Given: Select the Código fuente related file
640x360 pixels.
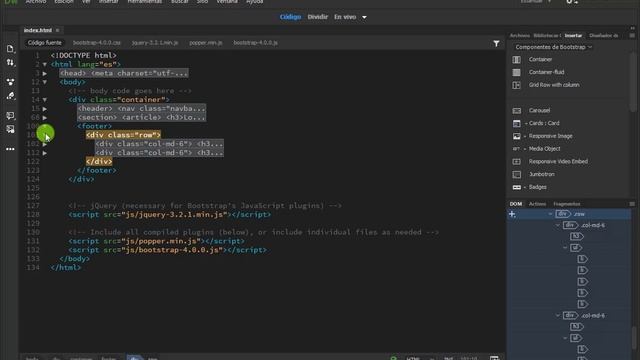Looking at the screenshot, I should pos(44,42).
